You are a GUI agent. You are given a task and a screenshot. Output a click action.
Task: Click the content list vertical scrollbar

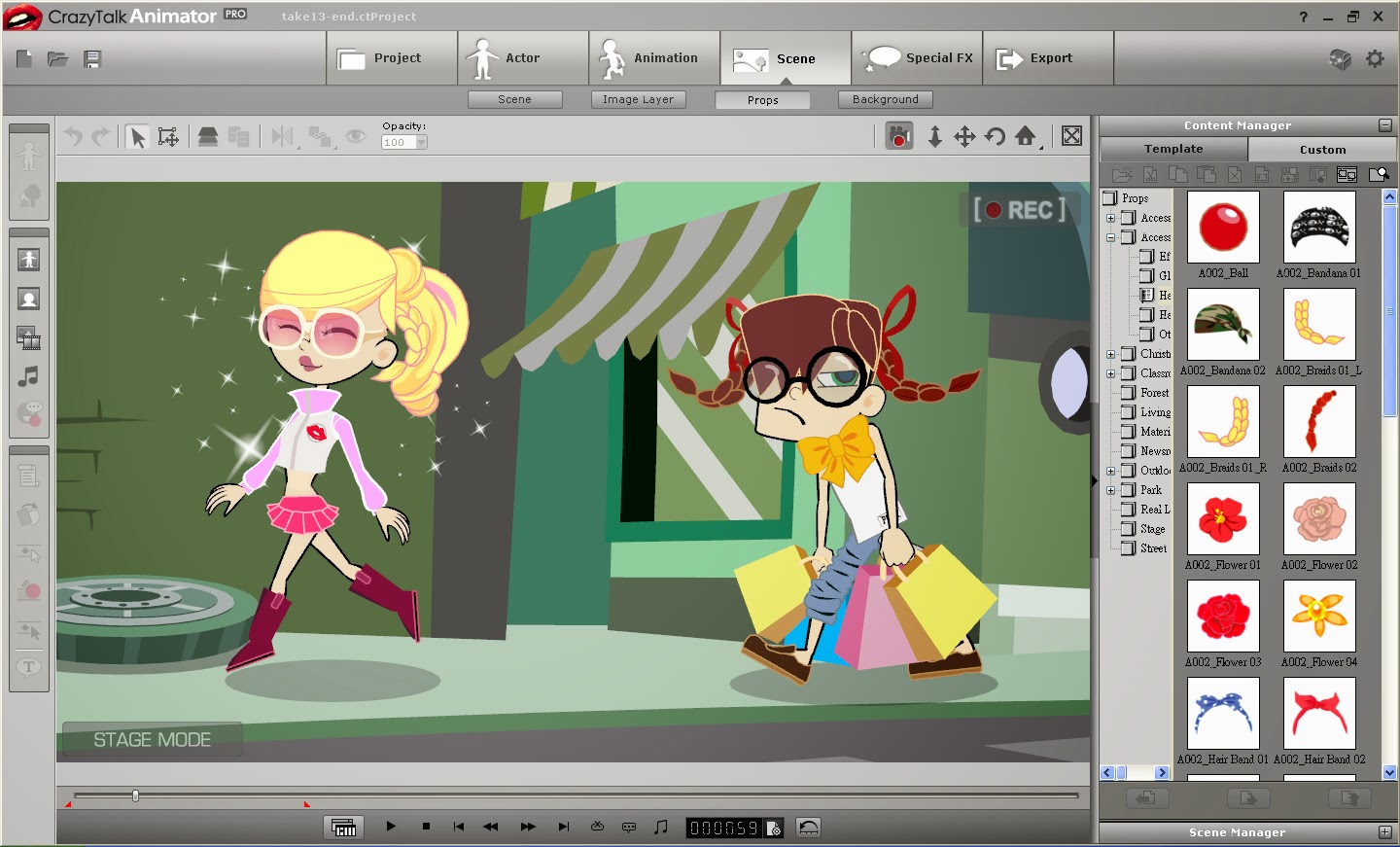coord(1389,311)
